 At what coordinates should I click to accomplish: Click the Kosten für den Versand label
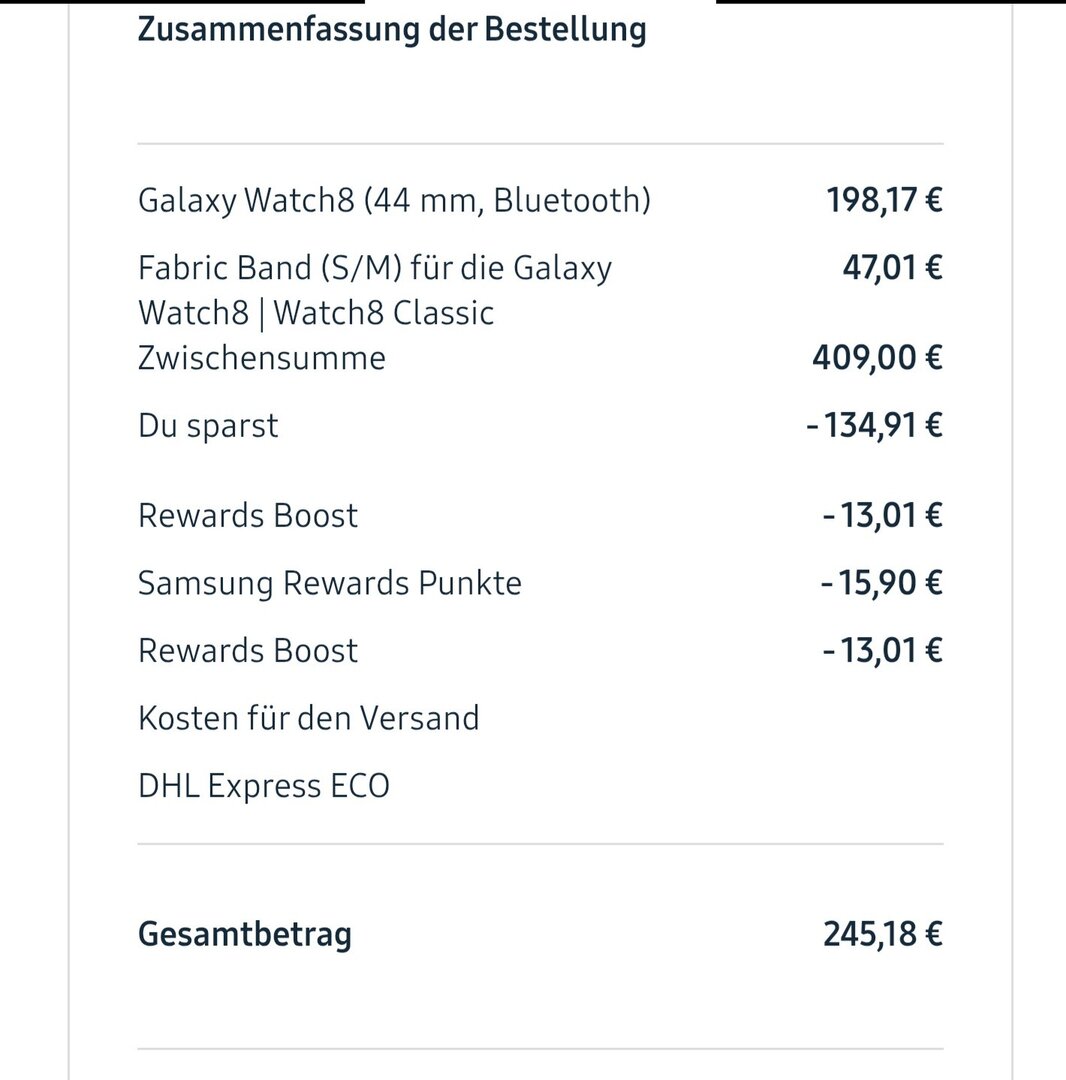coord(309,718)
